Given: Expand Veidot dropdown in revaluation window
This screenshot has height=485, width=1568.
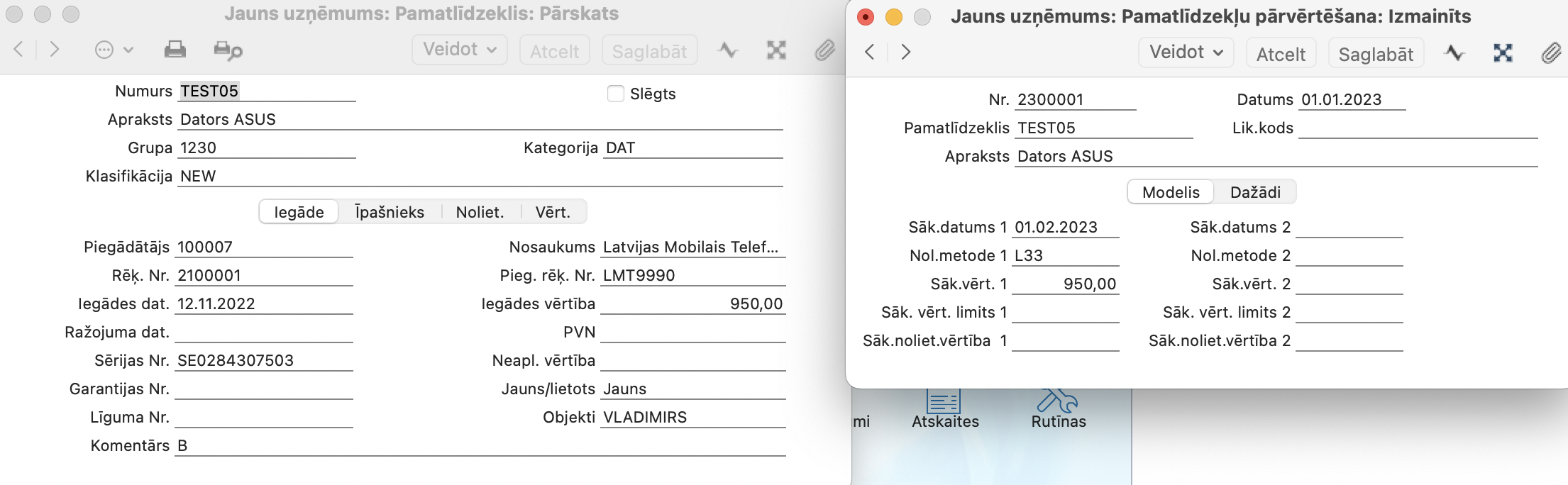Looking at the screenshot, I should [1186, 53].
